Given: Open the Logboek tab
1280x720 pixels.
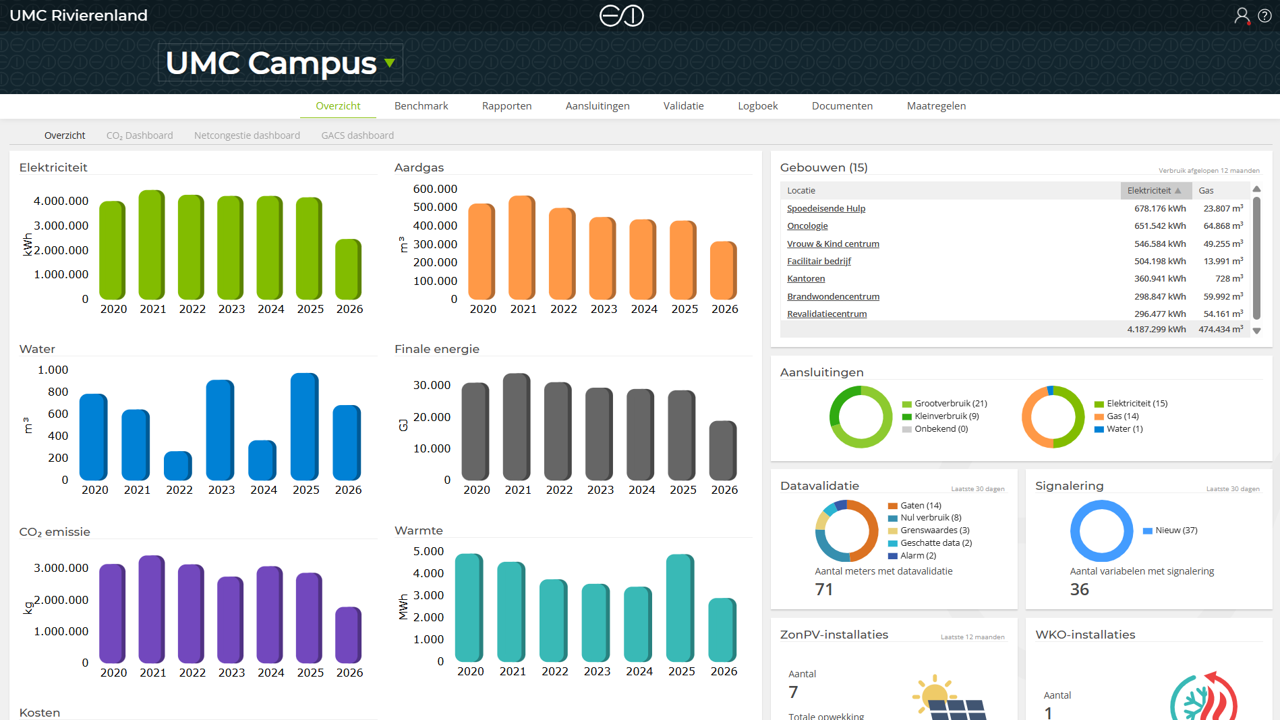Looking at the screenshot, I should tap(758, 106).
